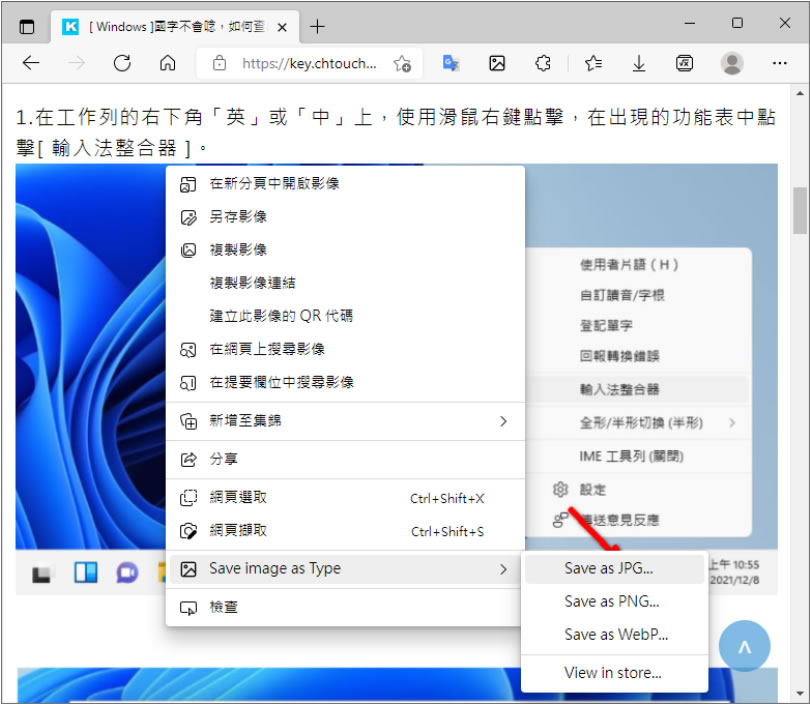810x704 pixels.
Task: Open the Downloads arrow icon
Action: tap(639, 64)
